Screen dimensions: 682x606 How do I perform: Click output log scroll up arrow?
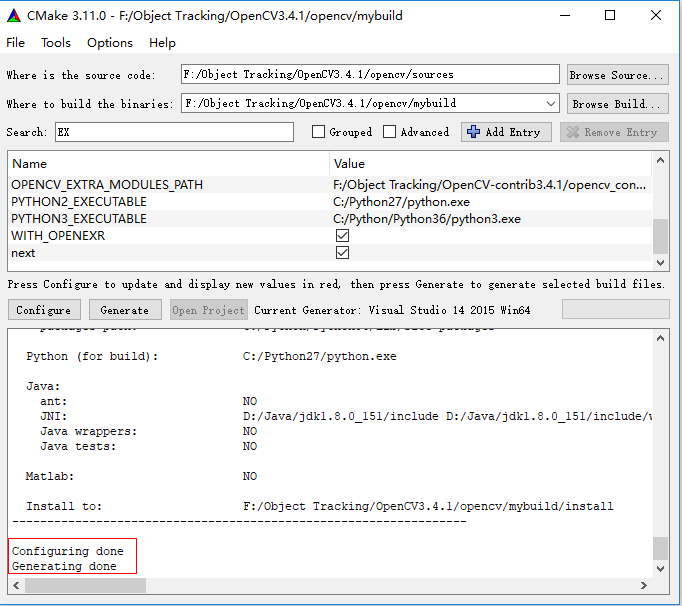(x=660, y=338)
